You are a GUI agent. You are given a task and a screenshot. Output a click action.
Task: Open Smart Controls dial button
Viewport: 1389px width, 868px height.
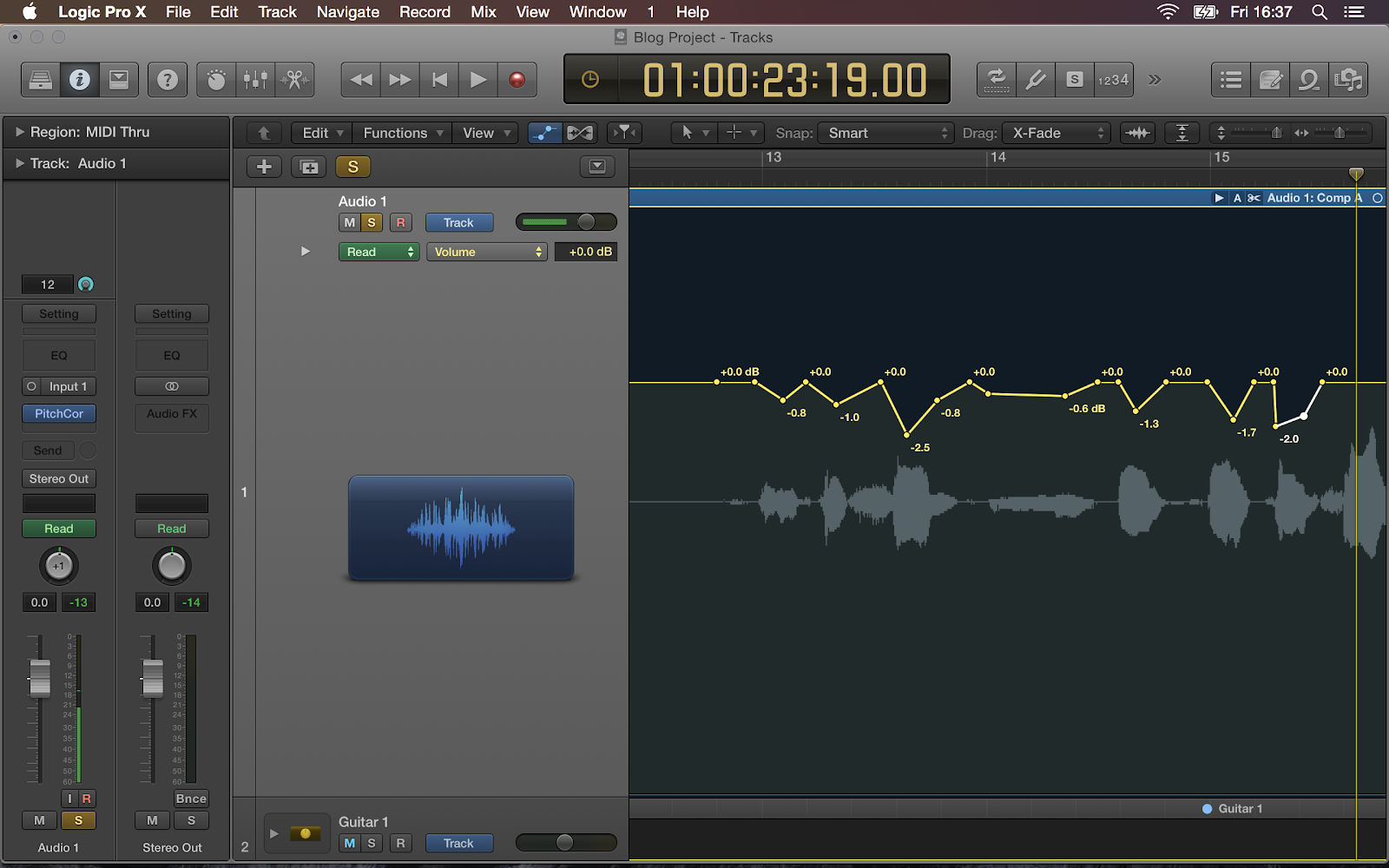click(x=216, y=80)
